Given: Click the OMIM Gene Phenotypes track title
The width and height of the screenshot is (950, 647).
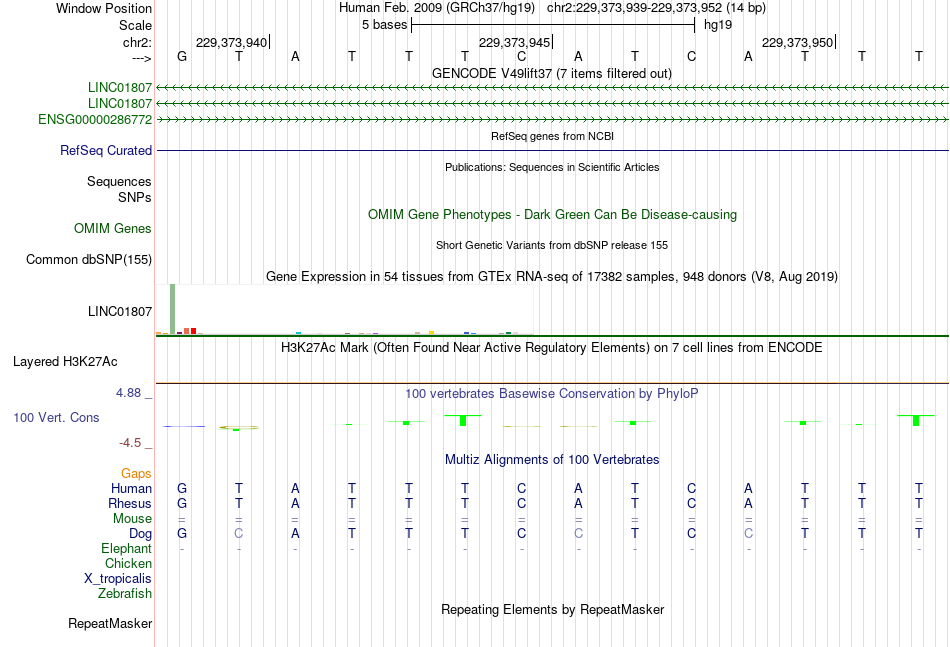Looking at the screenshot, I should 552,214.
